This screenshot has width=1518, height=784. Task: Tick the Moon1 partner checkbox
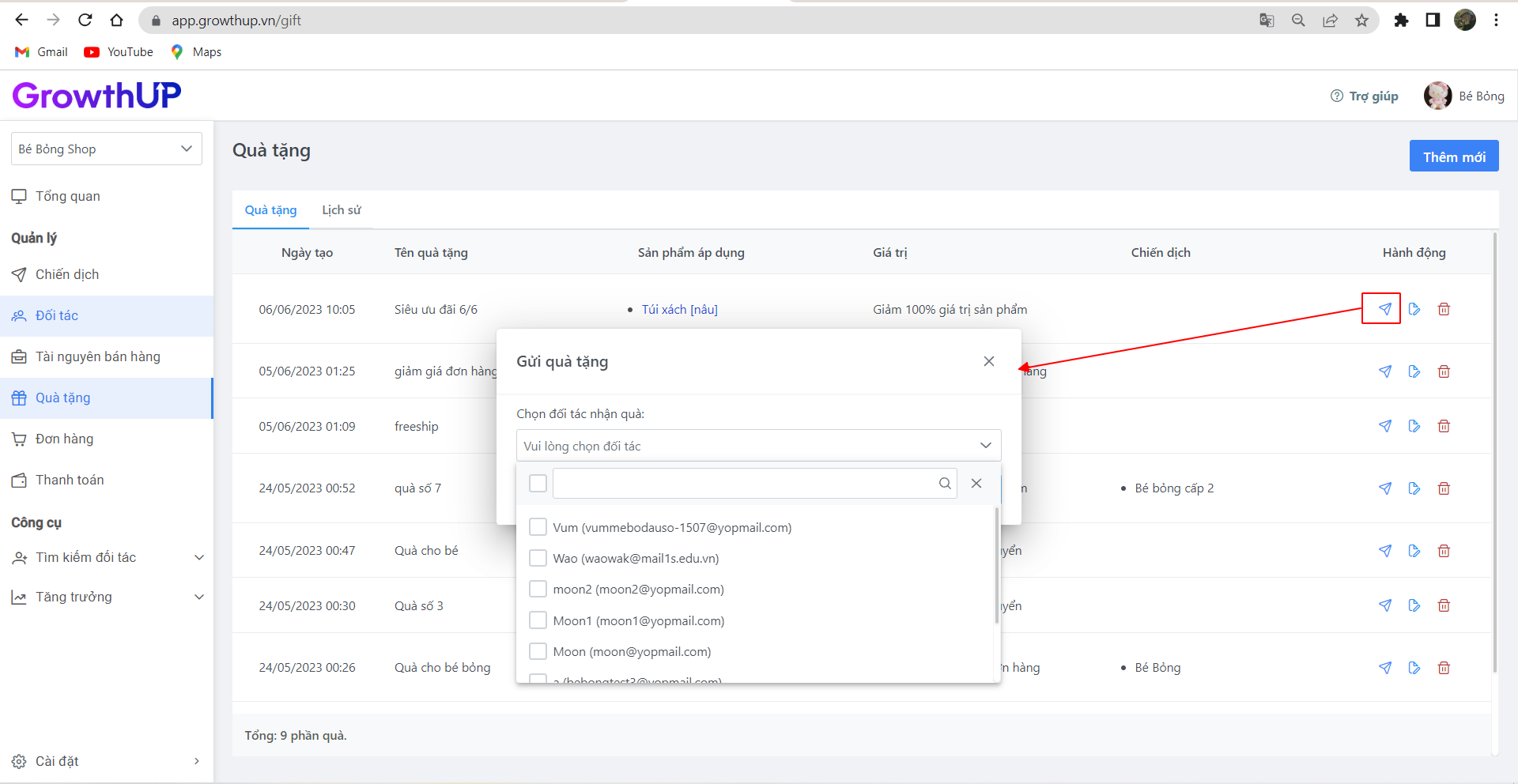538,620
